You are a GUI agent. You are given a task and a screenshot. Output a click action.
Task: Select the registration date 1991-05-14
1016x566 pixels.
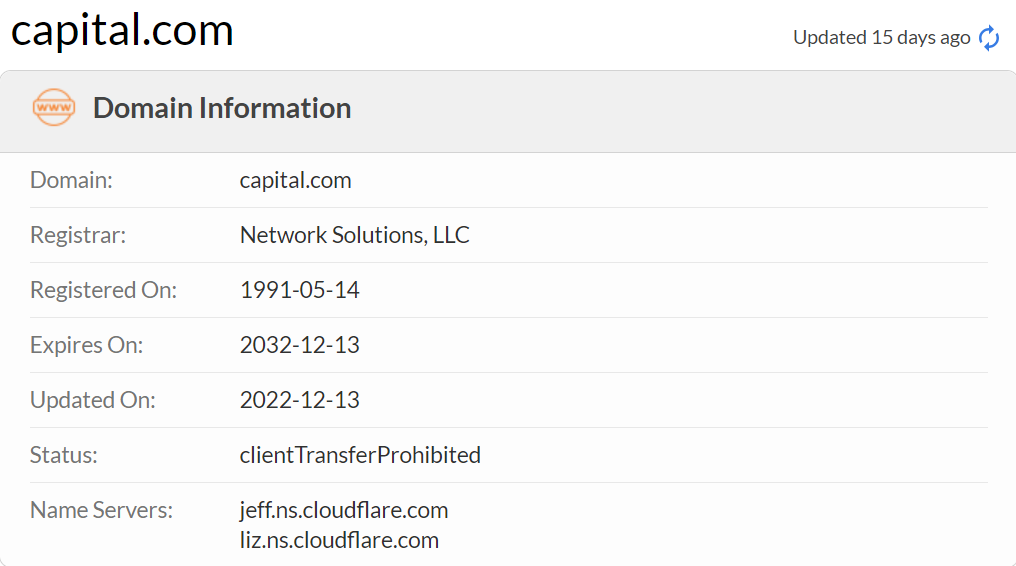click(x=300, y=291)
